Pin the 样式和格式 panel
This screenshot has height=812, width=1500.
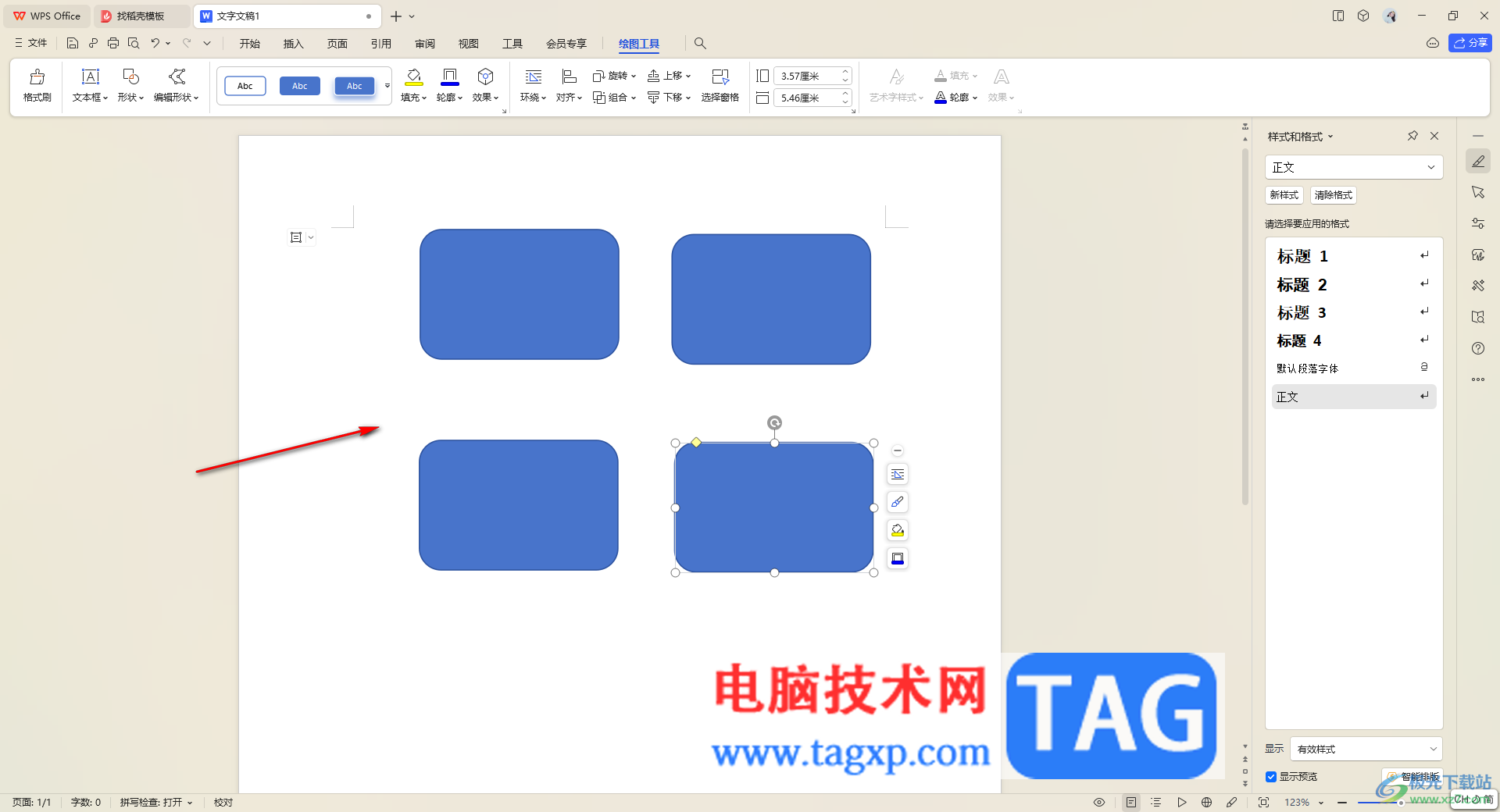click(1412, 136)
